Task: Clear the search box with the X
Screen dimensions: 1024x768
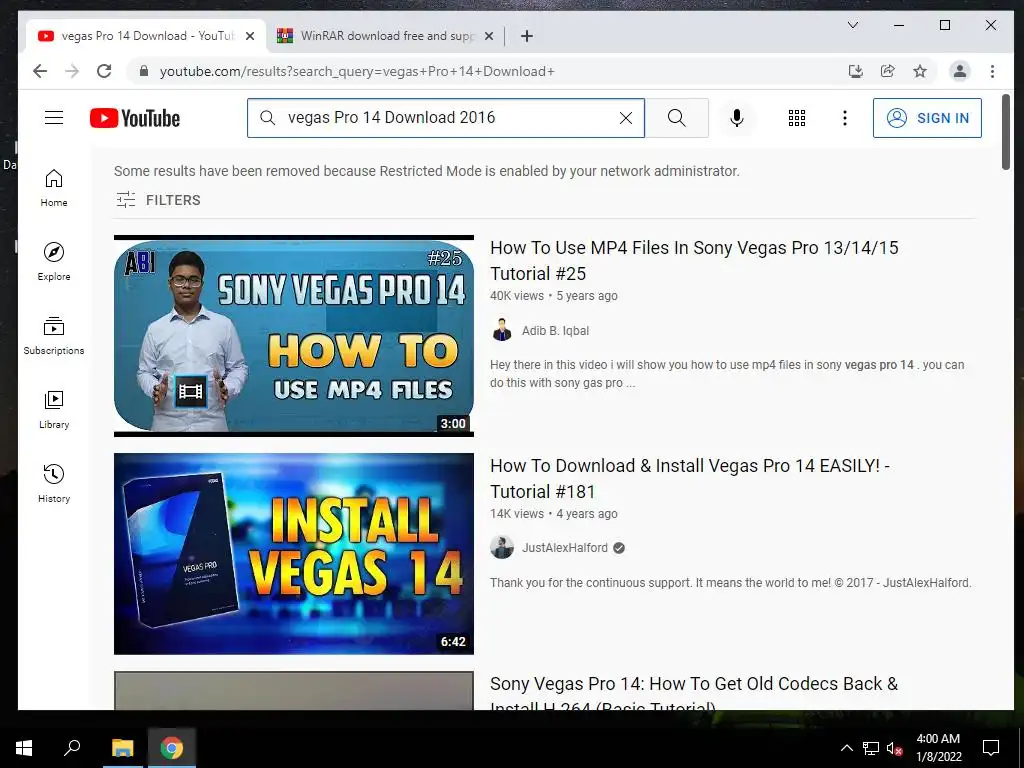Action: 626,118
